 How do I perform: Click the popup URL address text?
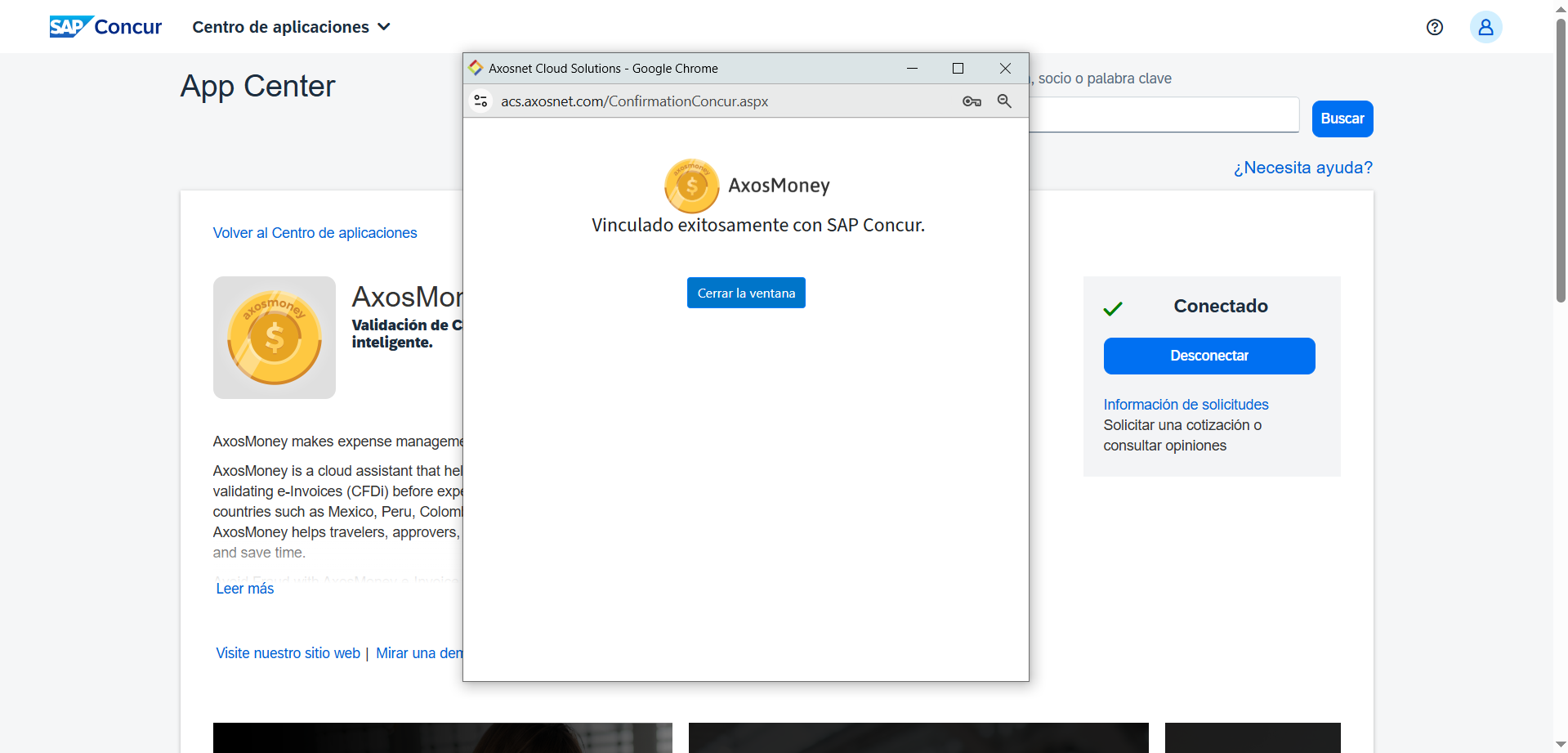(634, 101)
